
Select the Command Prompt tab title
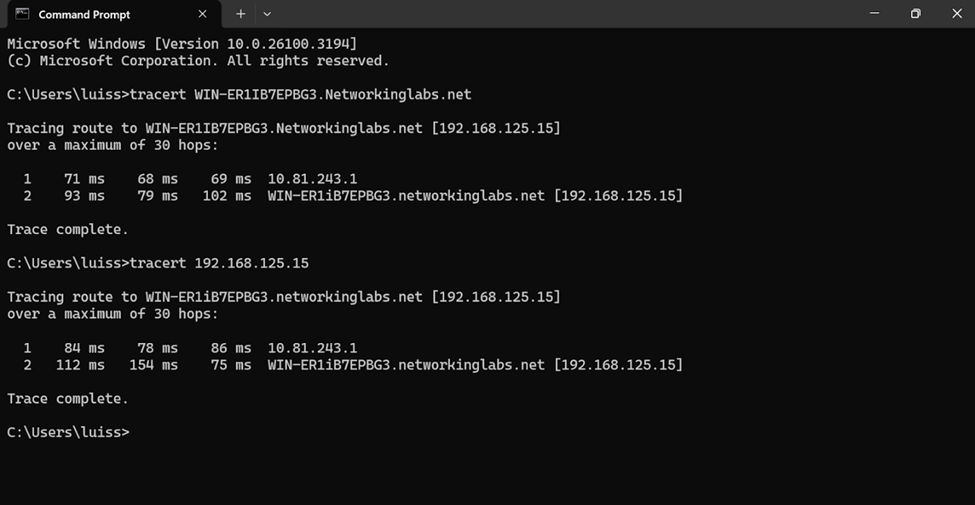tap(85, 14)
